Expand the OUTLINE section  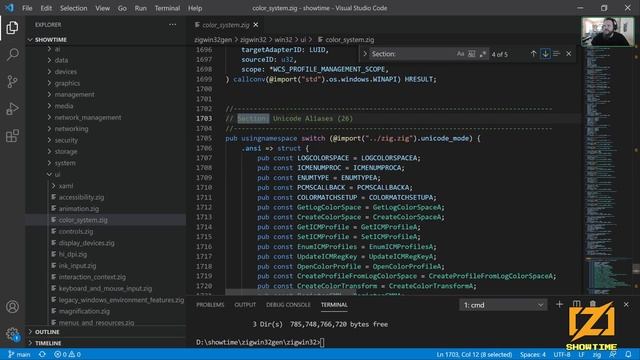coord(106,332)
